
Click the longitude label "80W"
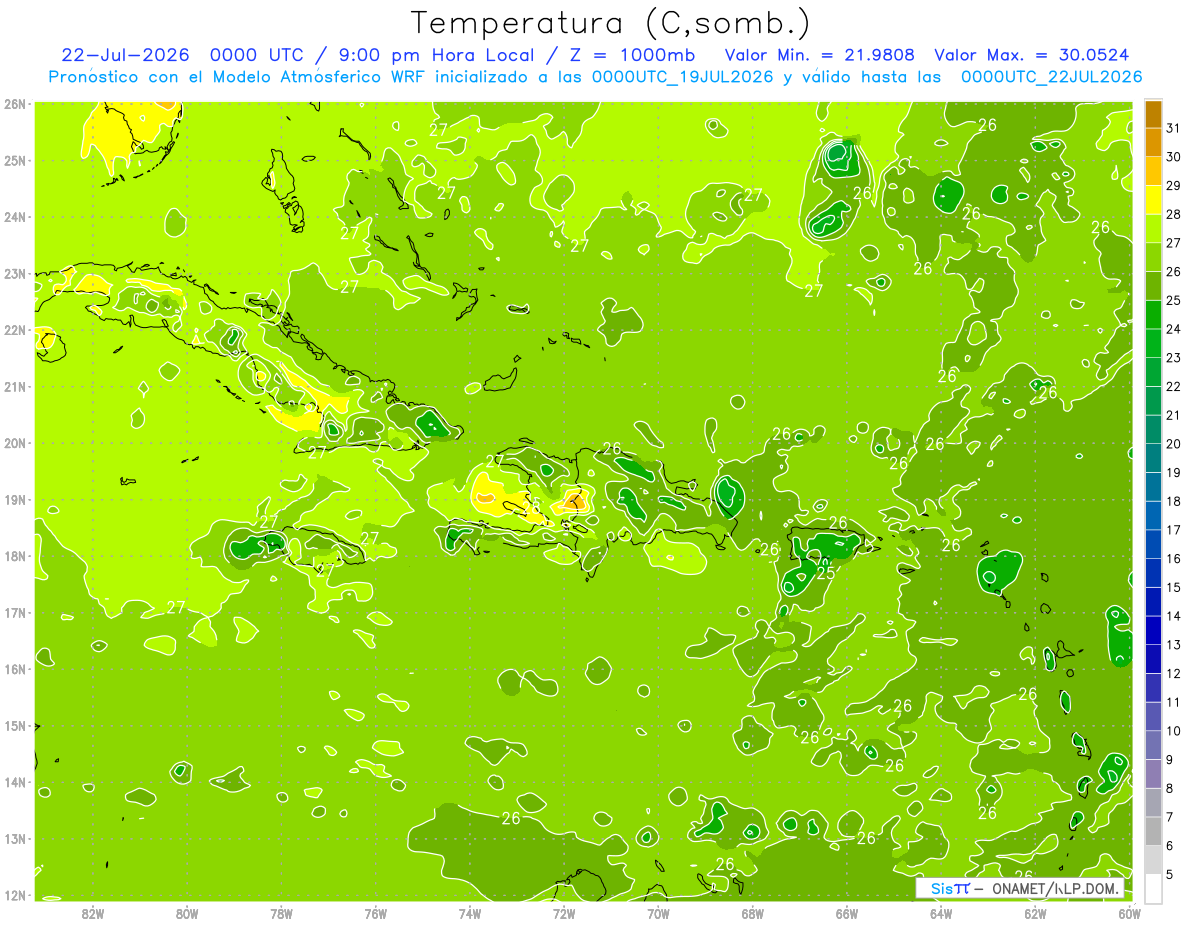(187, 913)
